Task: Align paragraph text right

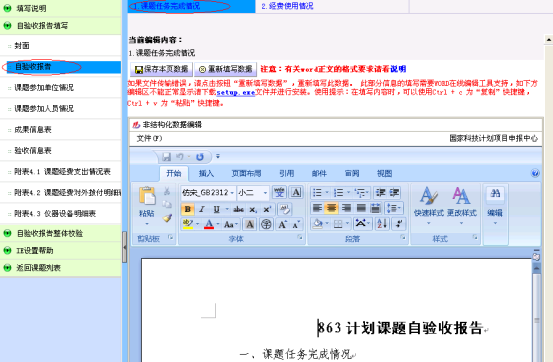Action: click(x=346, y=208)
